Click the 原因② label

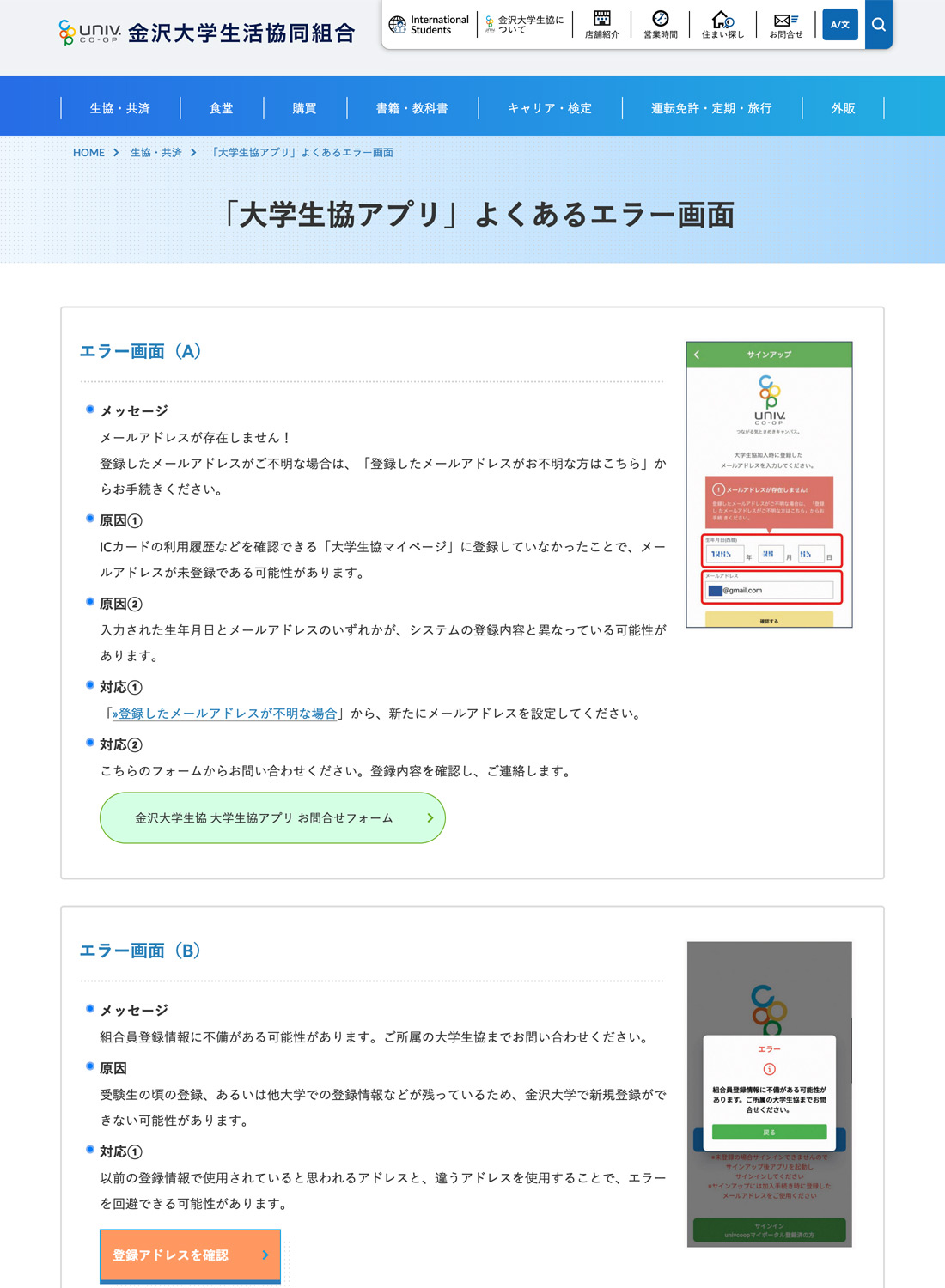pos(121,604)
